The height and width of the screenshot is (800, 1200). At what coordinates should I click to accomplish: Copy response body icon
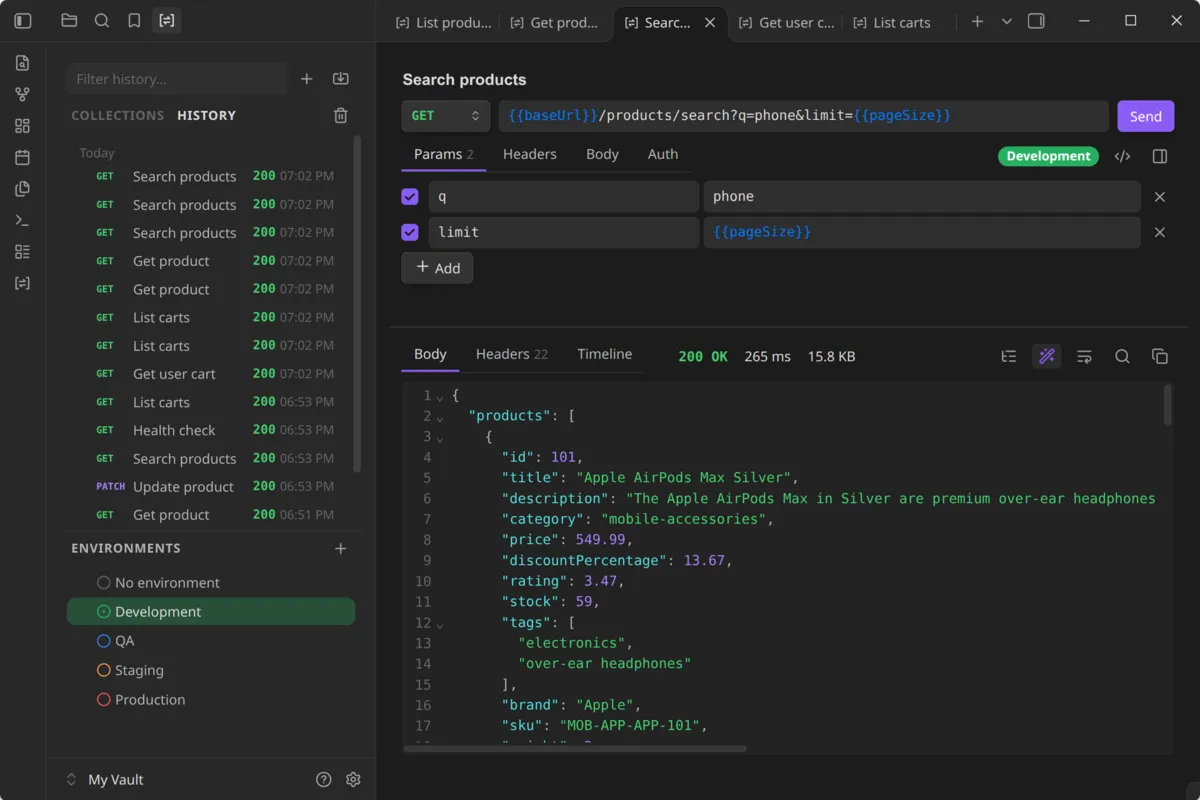(x=1160, y=357)
